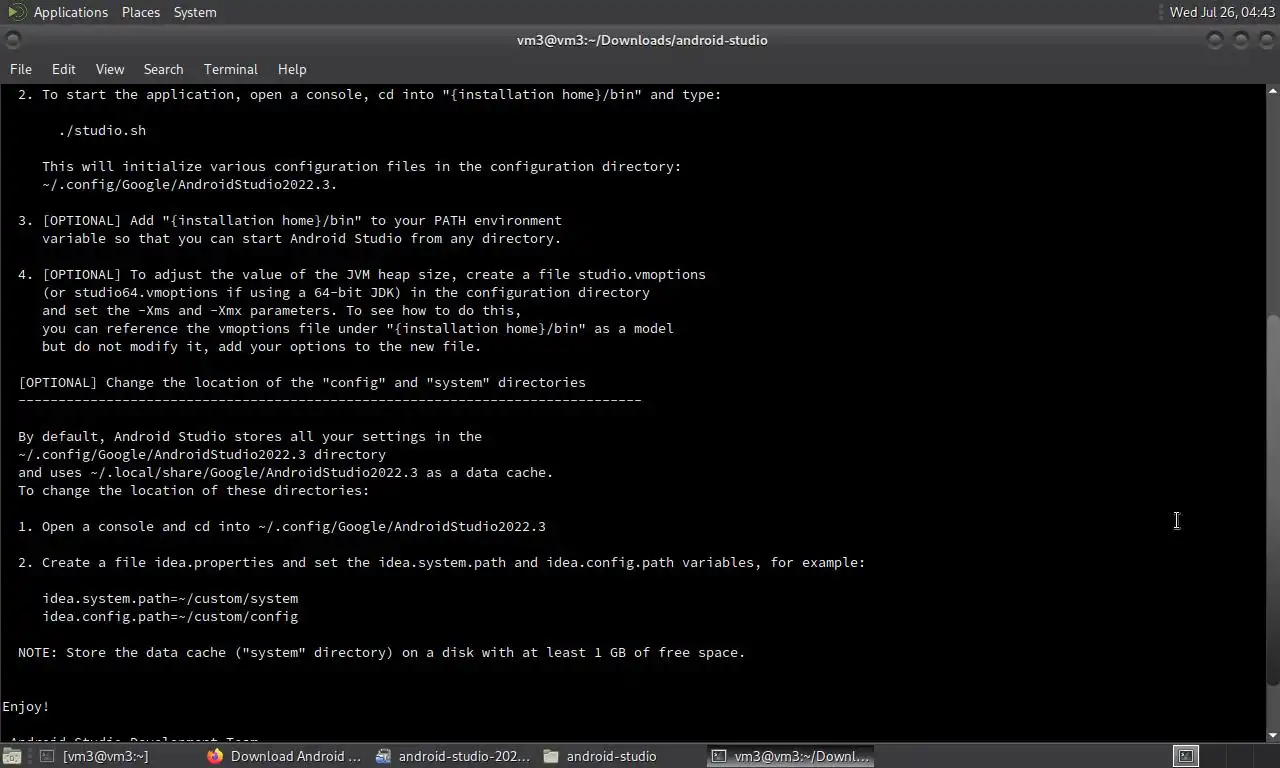This screenshot has height=768, width=1280.
Task: Click the ~/.config/Google/AndroidStudio2022.3. path line
Action: click(x=190, y=184)
